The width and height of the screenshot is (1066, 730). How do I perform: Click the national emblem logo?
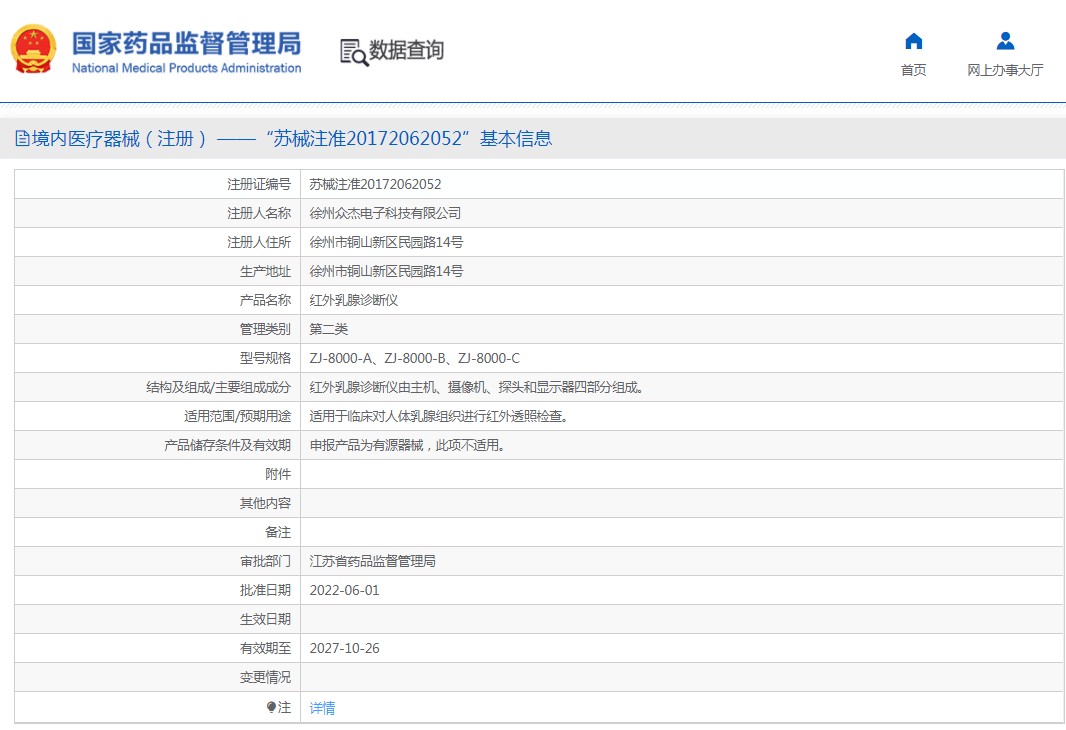click(33, 49)
